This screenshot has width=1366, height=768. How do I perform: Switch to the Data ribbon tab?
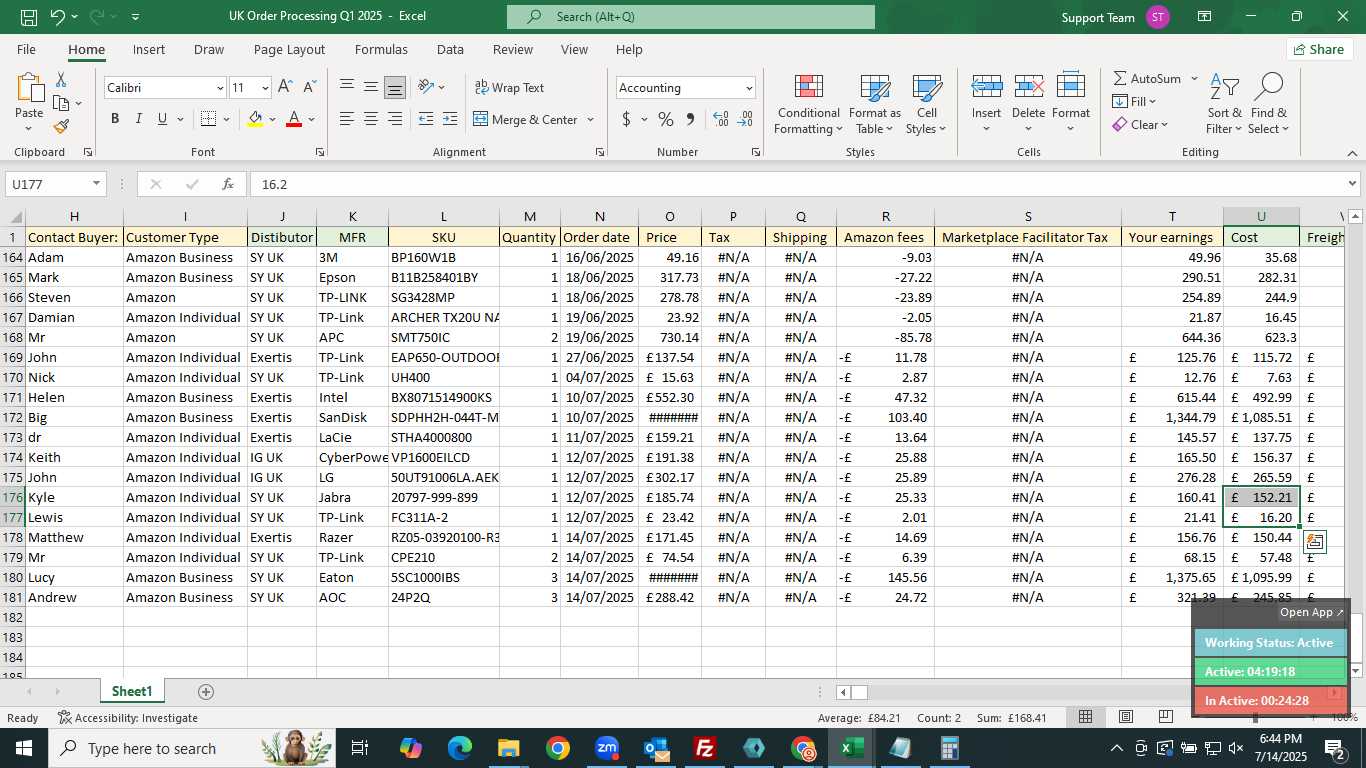click(x=450, y=49)
